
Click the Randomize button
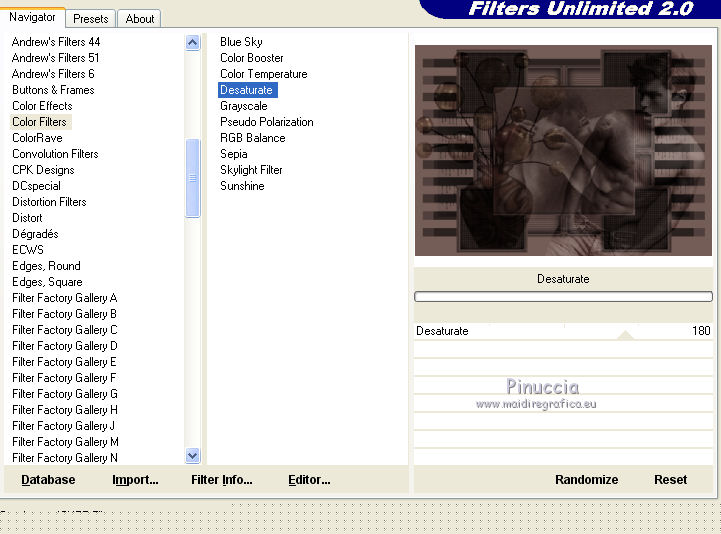[x=586, y=480]
